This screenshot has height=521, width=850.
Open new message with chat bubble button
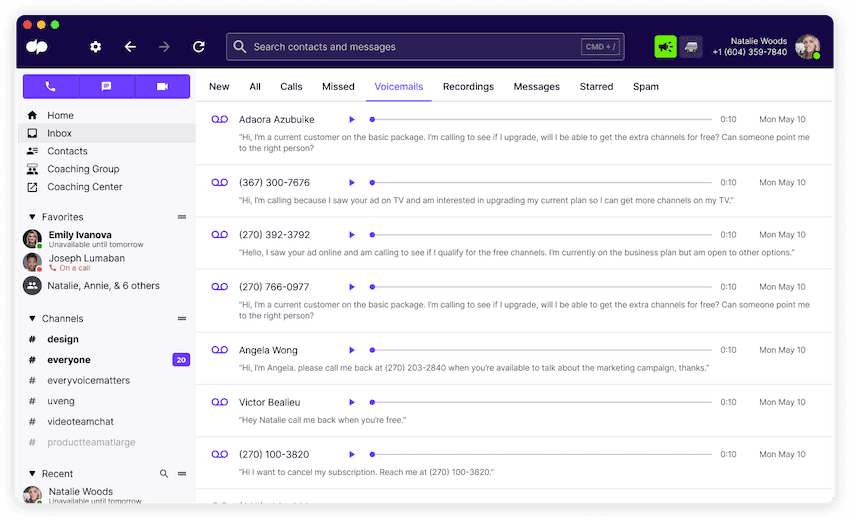pyautogui.click(x=106, y=87)
